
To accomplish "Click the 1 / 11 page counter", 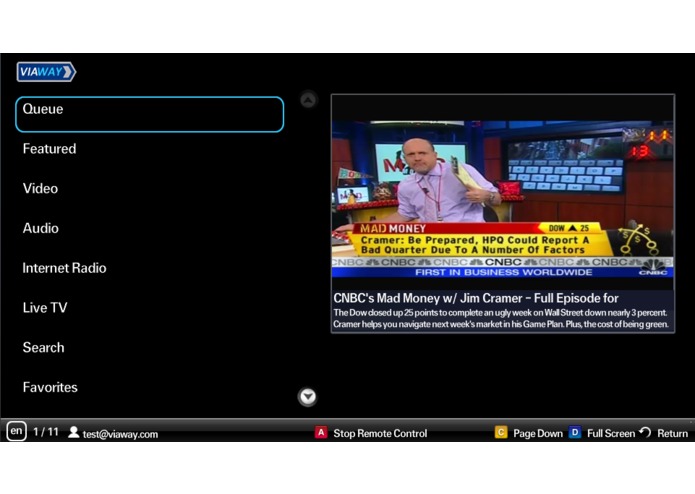I will pos(46,432).
